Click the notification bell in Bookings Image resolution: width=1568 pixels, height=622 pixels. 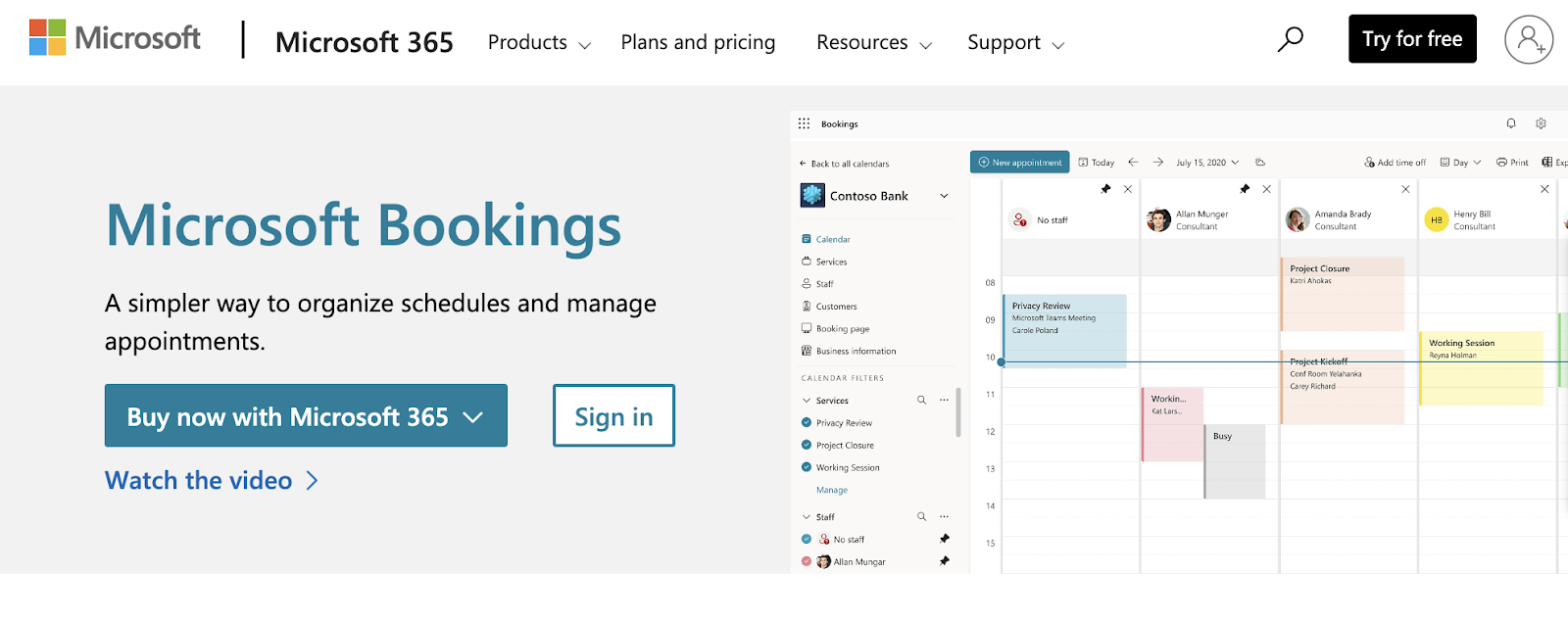(1511, 123)
